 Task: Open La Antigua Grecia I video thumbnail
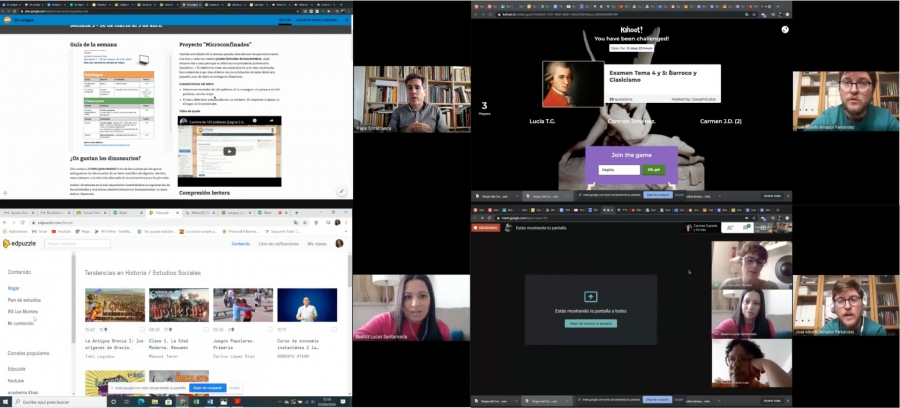115,305
